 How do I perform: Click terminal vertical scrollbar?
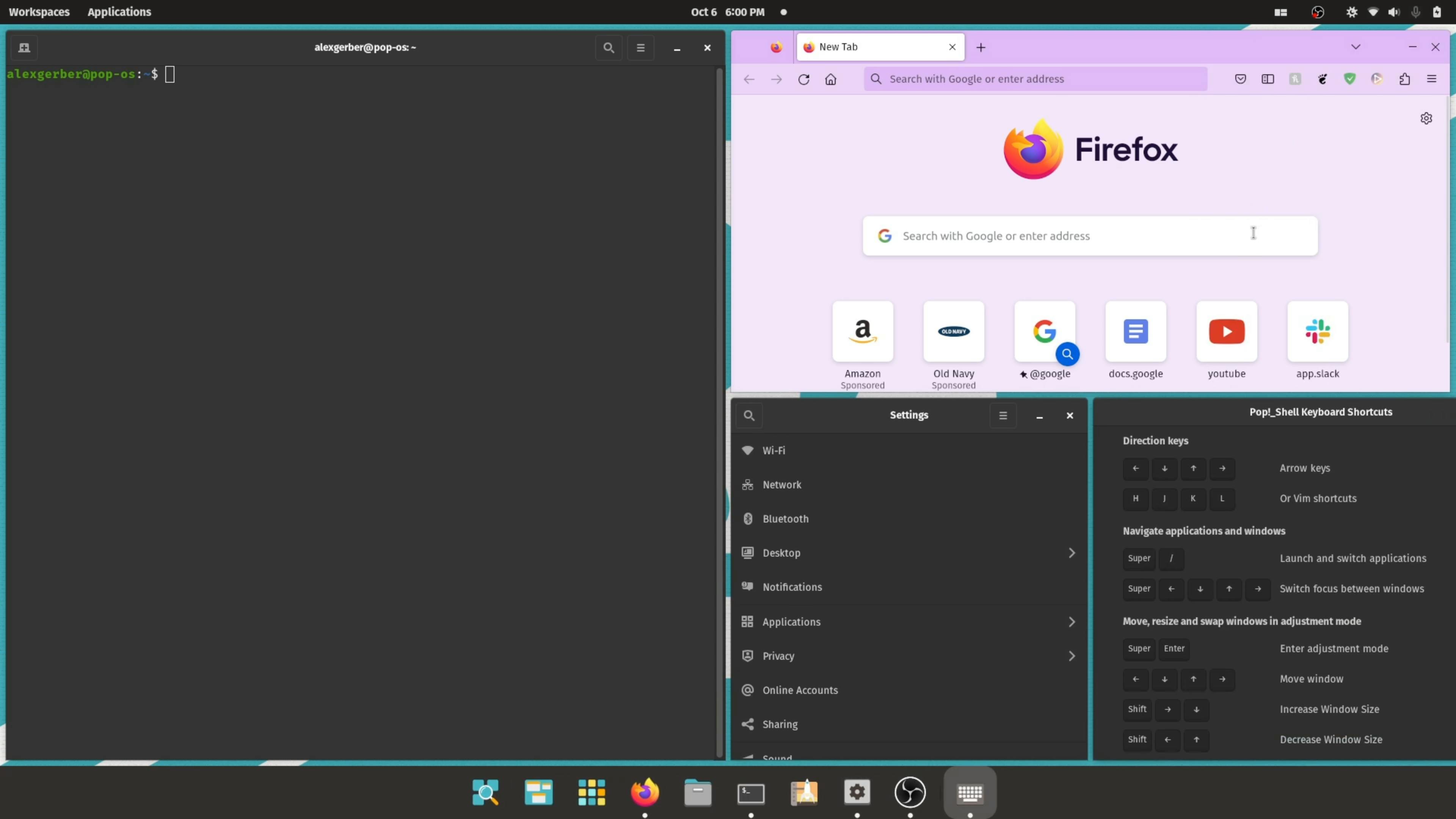(x=720, y=412)
